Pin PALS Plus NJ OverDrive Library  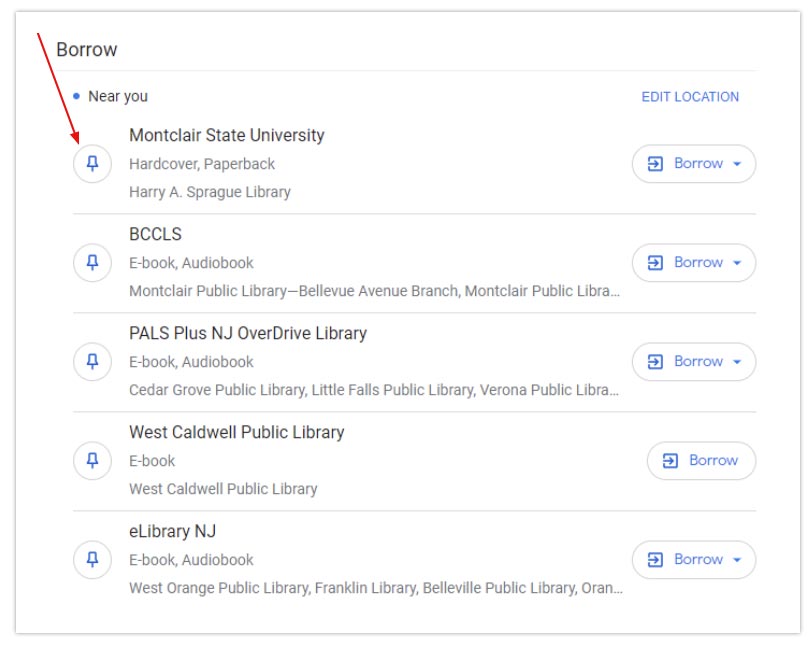pyautogui.click(x=92, y=362)
